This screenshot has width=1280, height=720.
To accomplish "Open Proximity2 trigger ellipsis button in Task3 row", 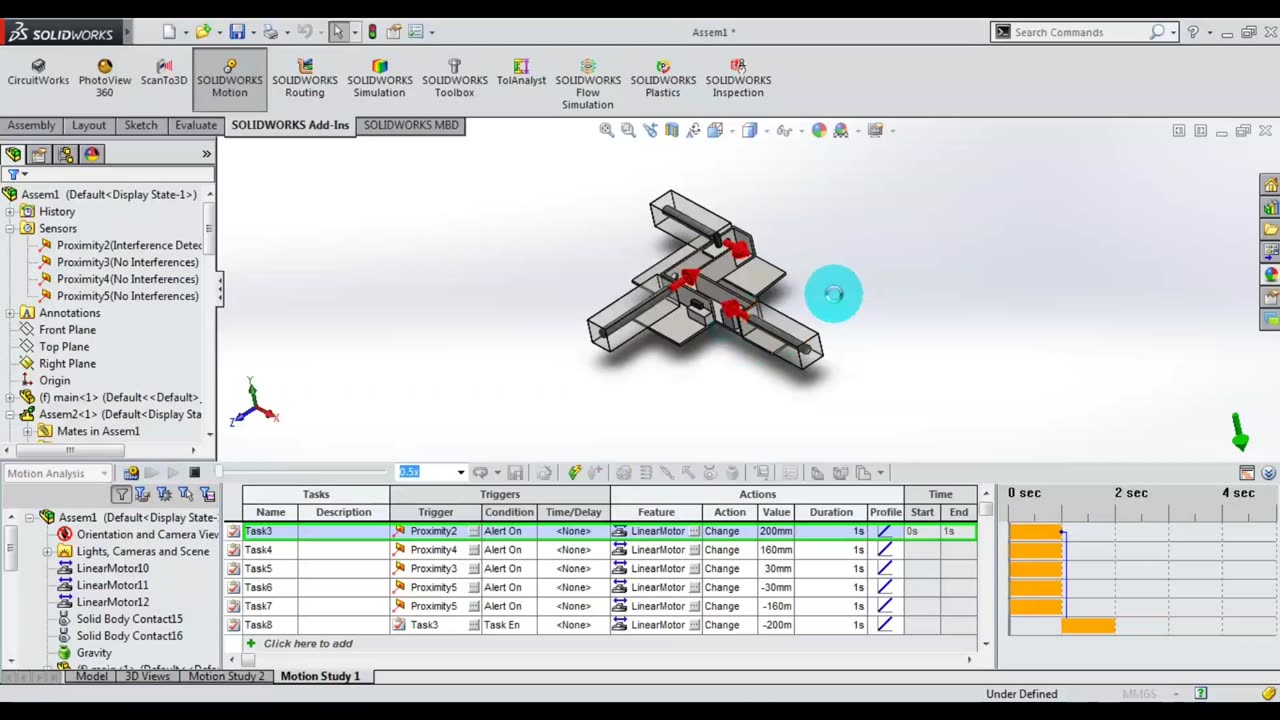I will pyautogui.click(x=475, y=531).
